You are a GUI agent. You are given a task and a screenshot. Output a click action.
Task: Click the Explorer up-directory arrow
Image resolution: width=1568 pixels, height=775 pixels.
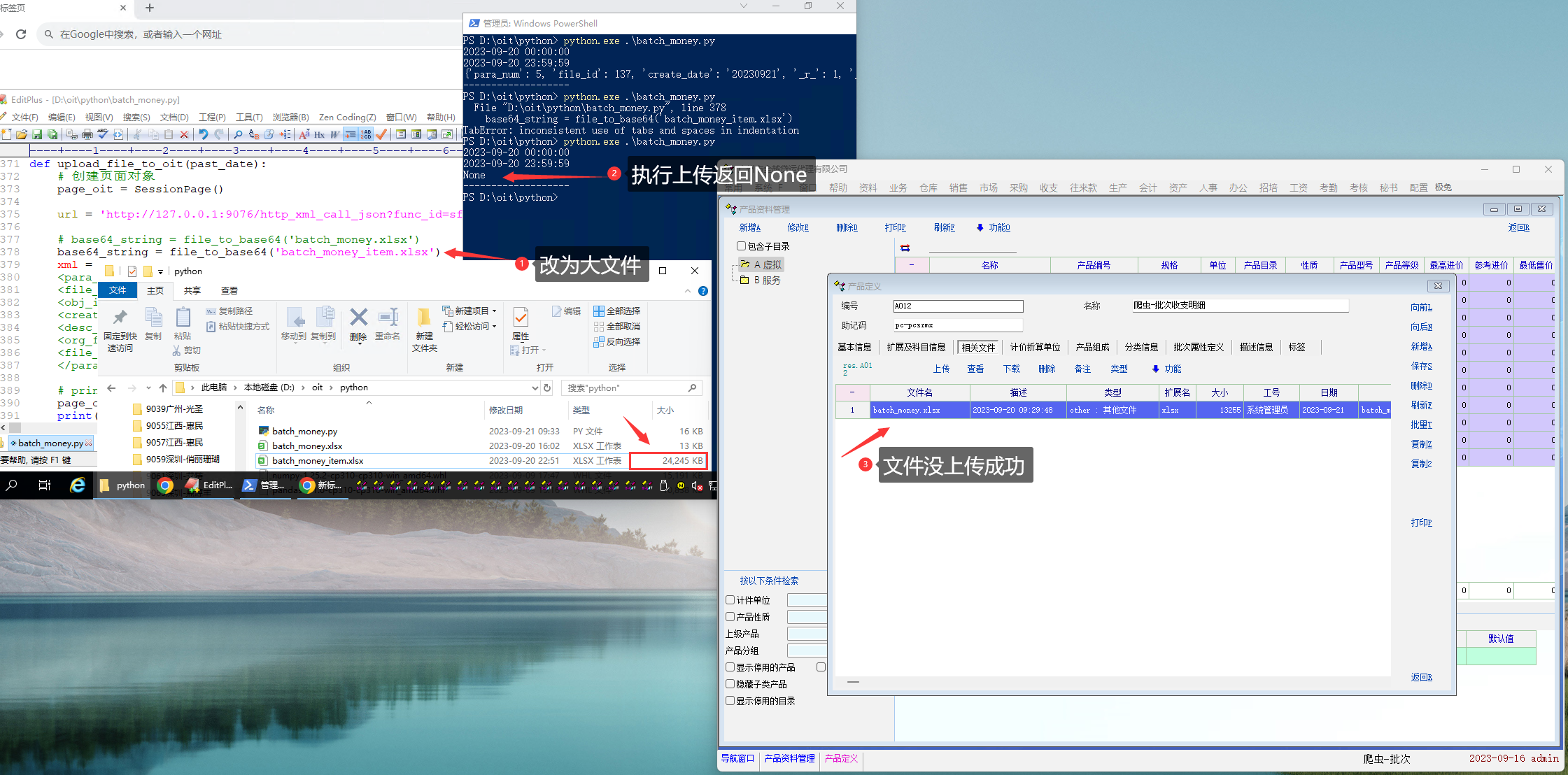pos(163,387)
